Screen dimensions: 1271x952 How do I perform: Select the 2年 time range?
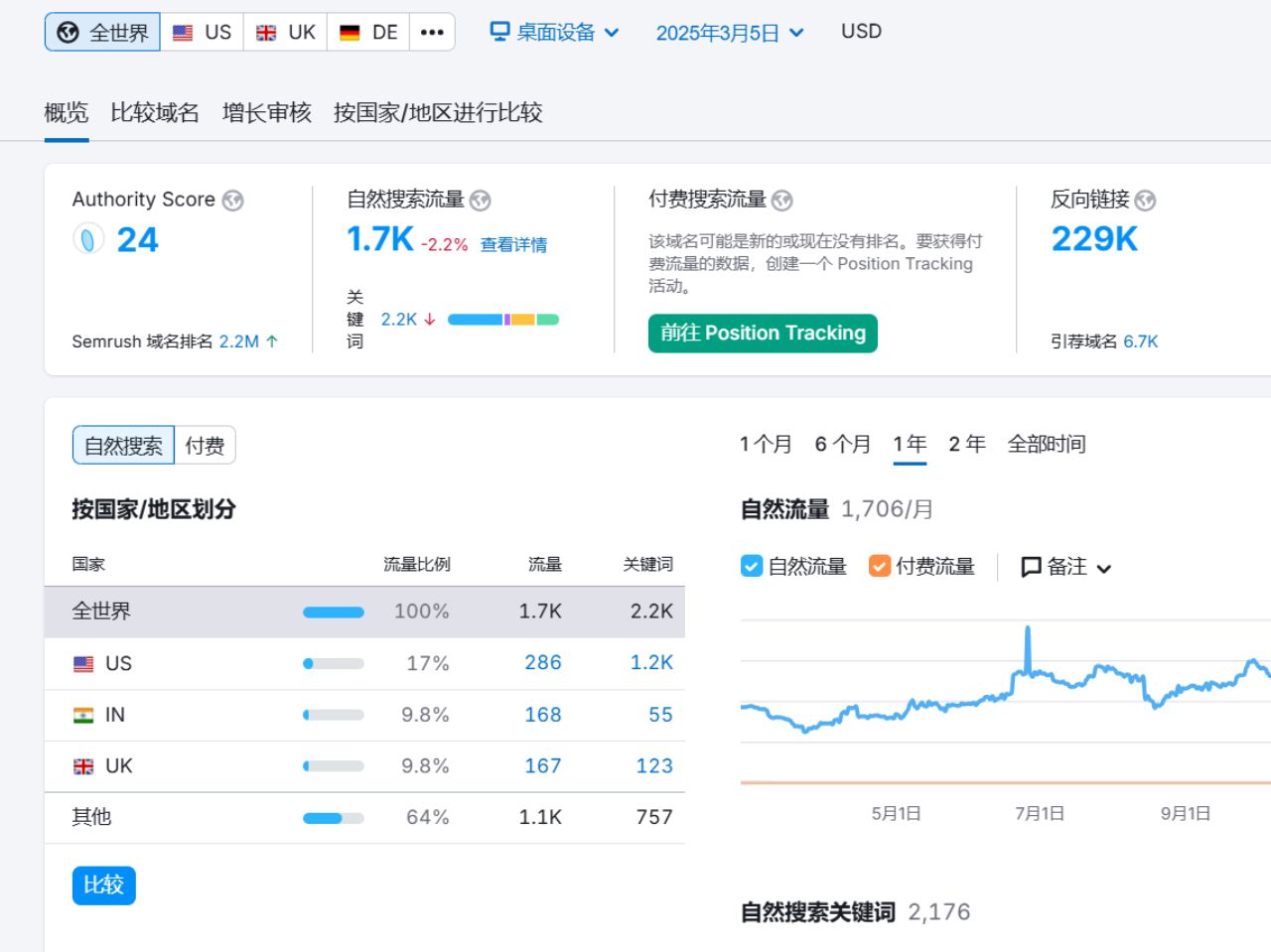967,444
